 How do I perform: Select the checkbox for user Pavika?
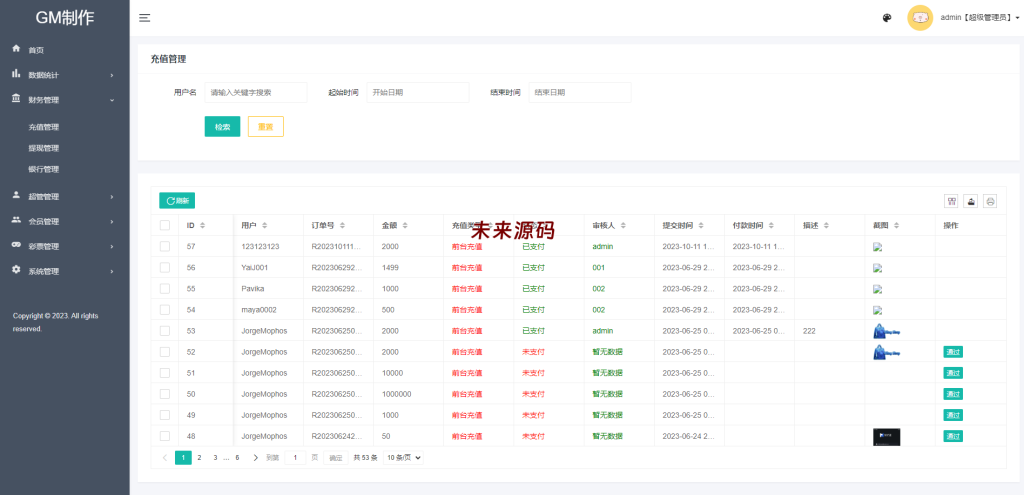click(x=165, y=288)
